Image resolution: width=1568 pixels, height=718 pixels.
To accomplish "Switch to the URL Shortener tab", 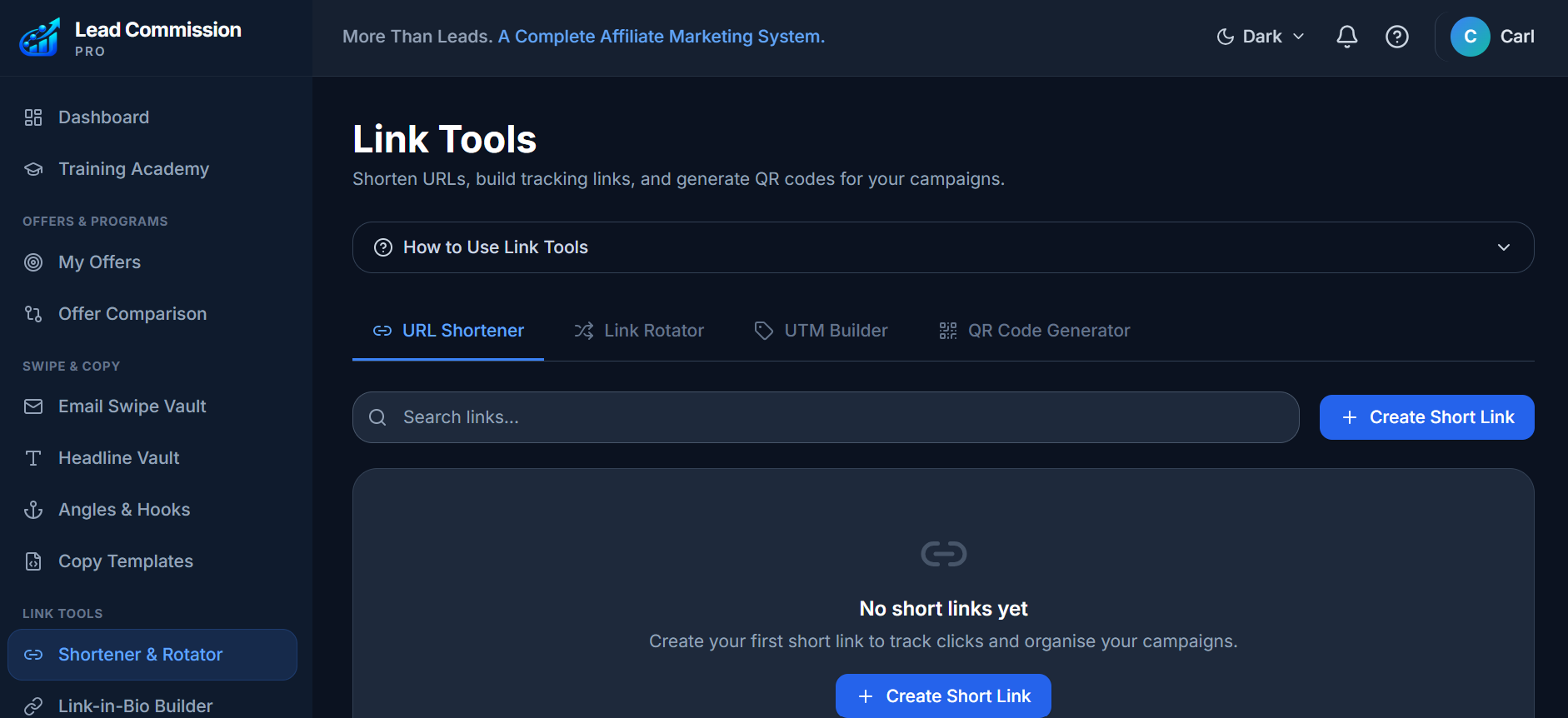I will (x=448, y=331).
